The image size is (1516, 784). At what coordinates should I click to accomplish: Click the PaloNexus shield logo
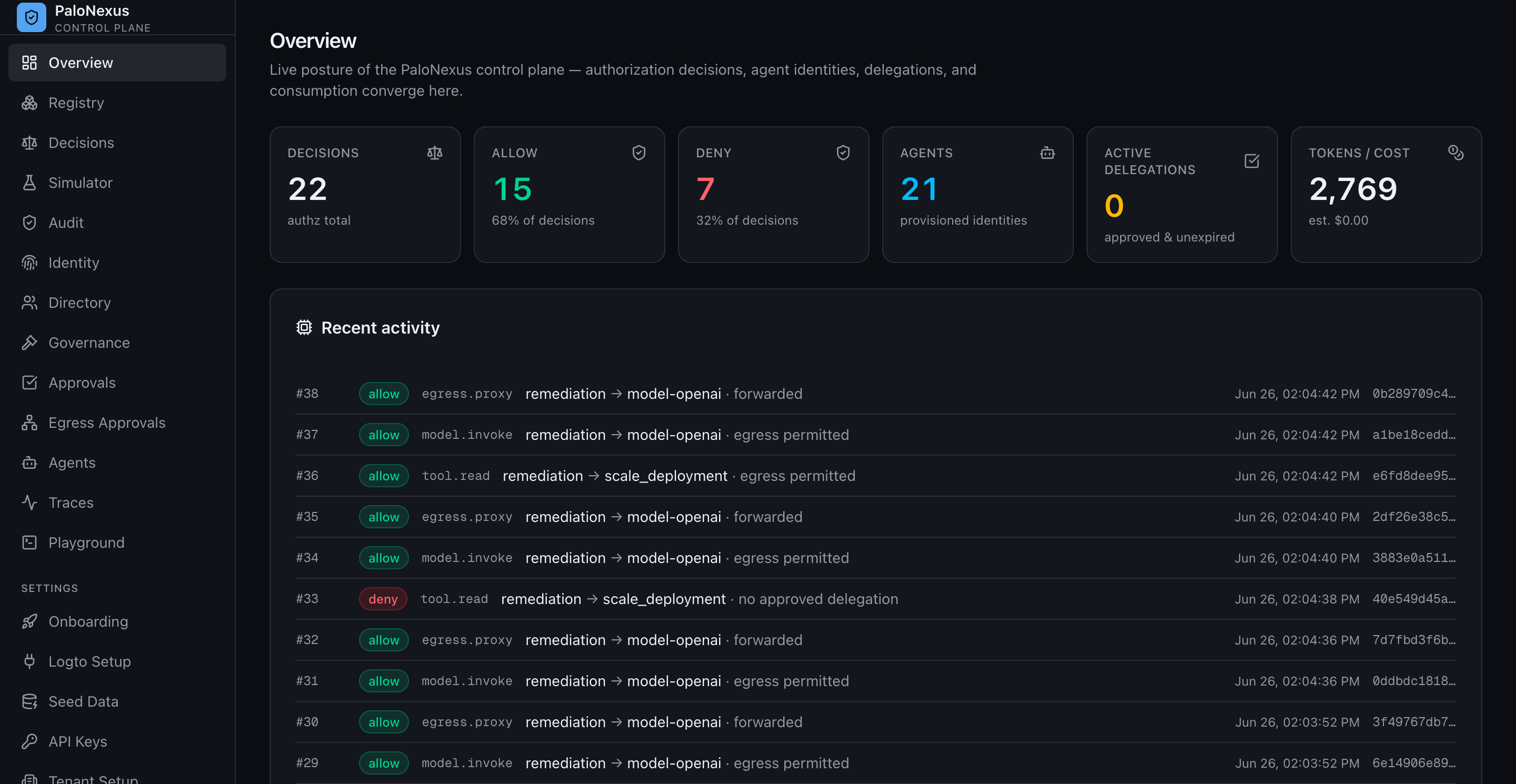click(31, 17)
